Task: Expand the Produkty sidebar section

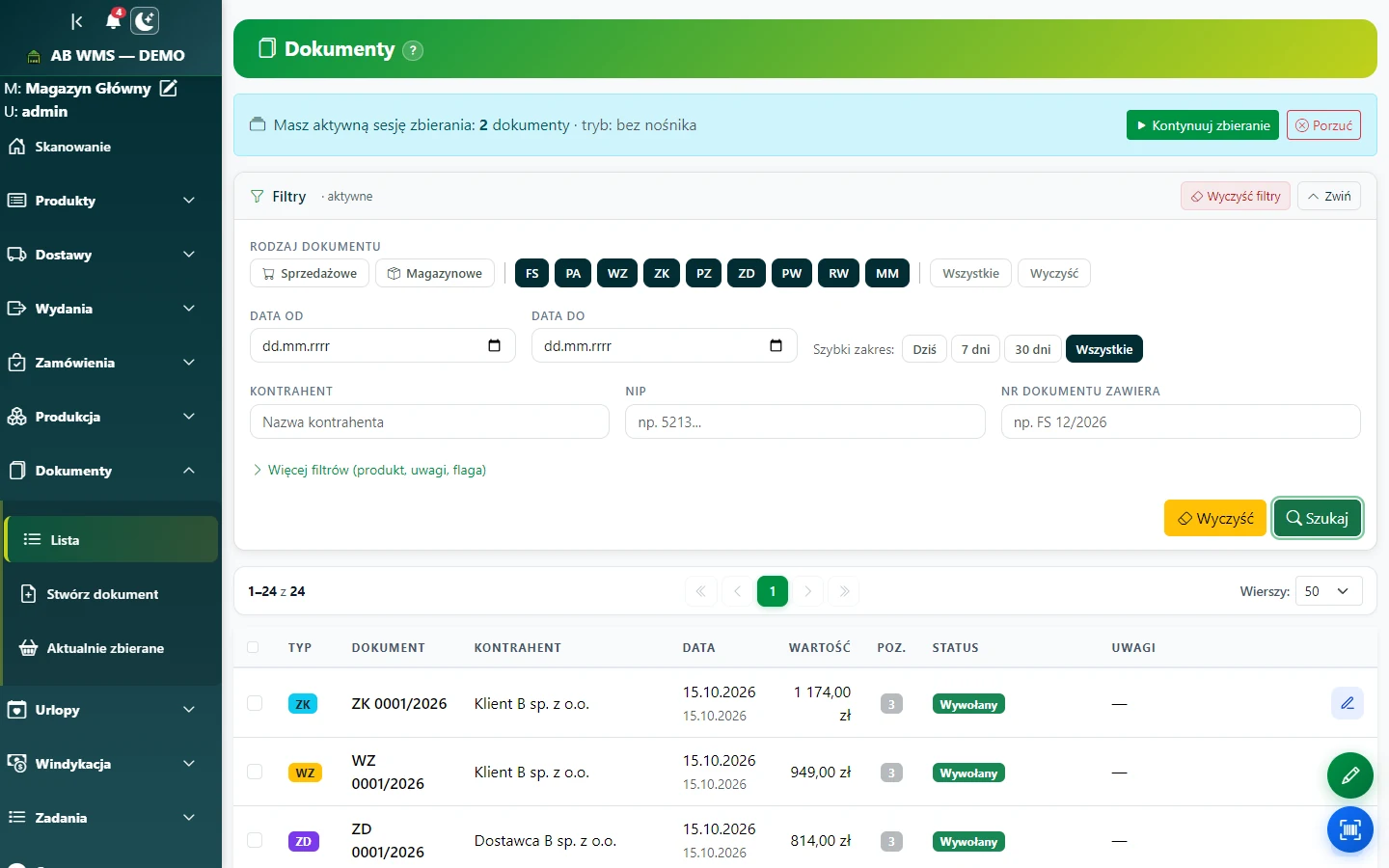Action: pos(111,201)
